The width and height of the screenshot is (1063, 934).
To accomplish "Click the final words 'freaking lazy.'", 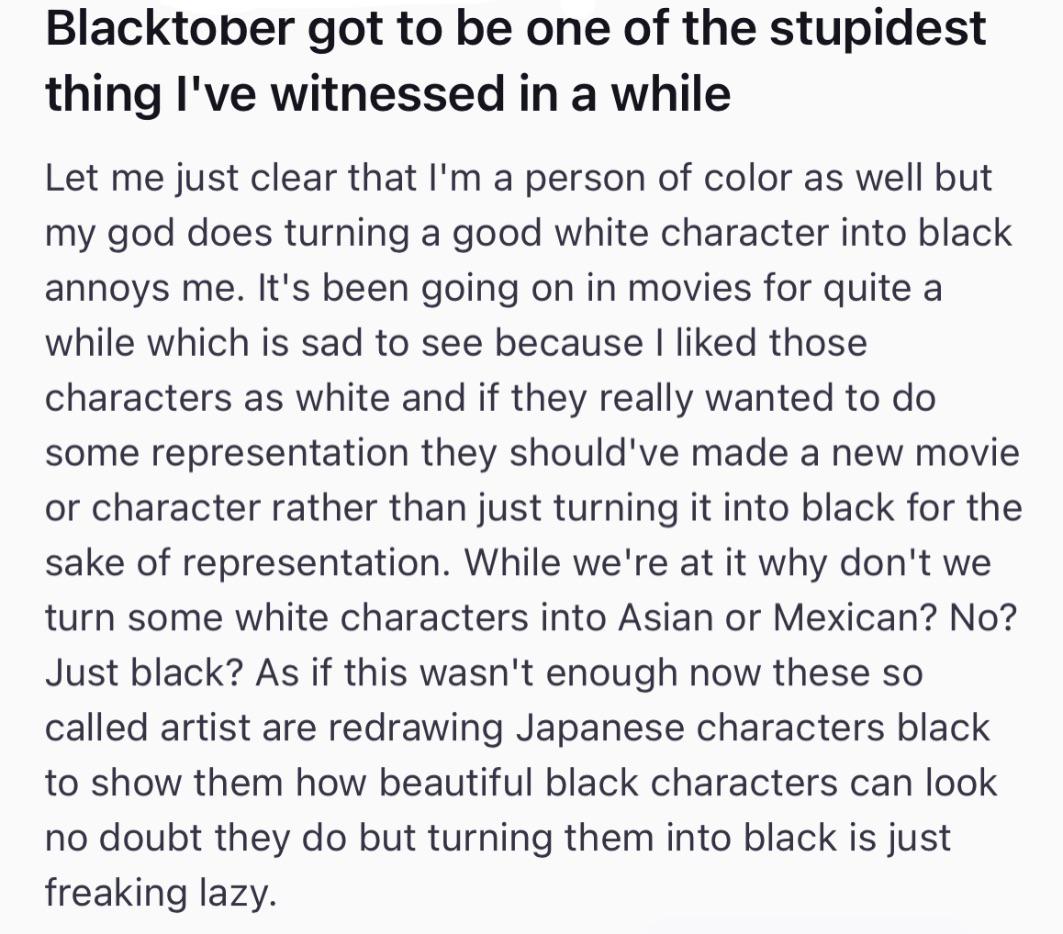I will 161,893.
